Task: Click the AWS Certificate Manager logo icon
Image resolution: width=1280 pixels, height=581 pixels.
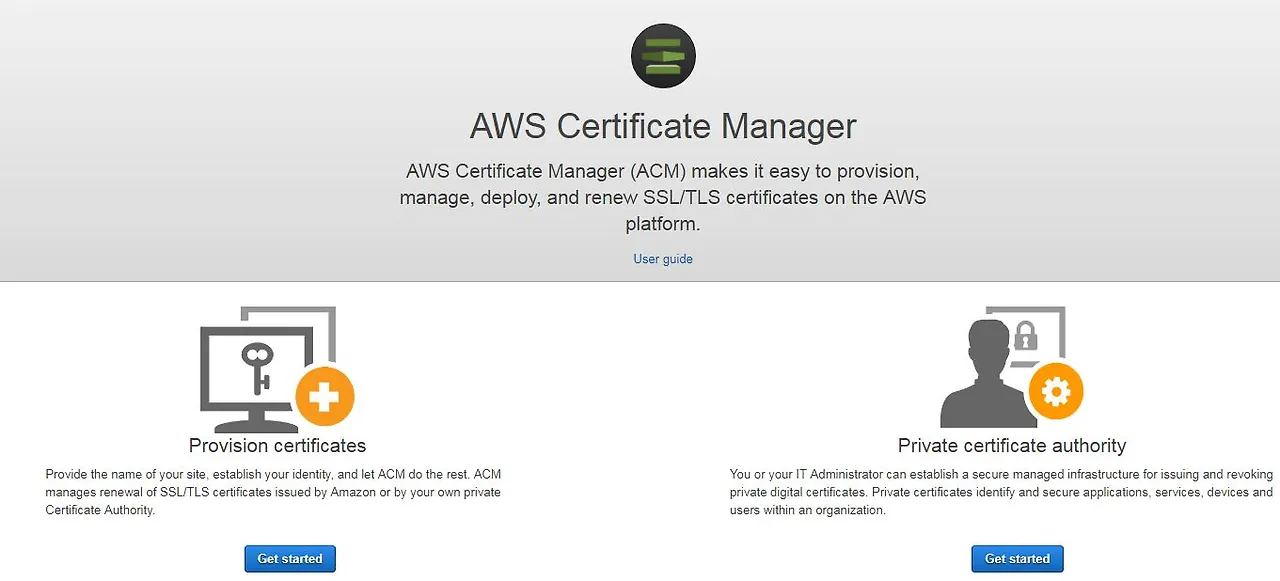Action: coord(663,56)
